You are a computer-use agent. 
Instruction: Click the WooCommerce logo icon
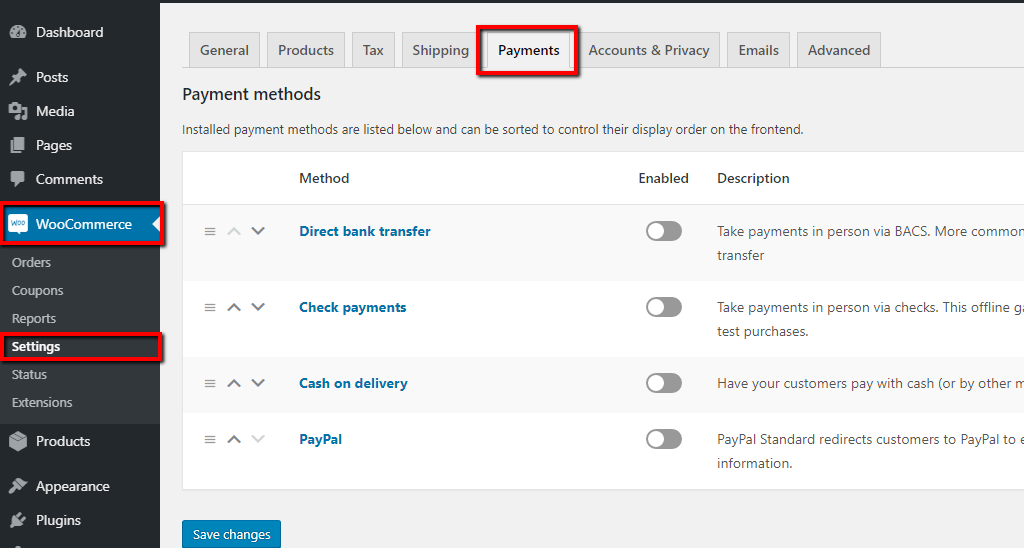(18, 224)
